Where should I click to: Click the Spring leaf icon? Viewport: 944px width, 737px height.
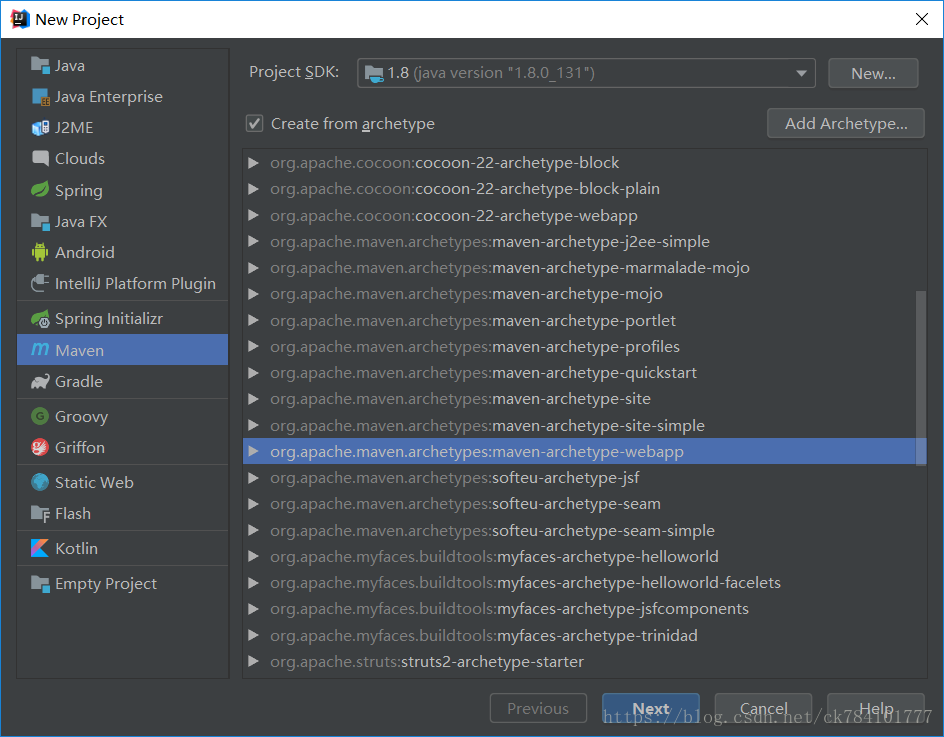tap(40, 190)
